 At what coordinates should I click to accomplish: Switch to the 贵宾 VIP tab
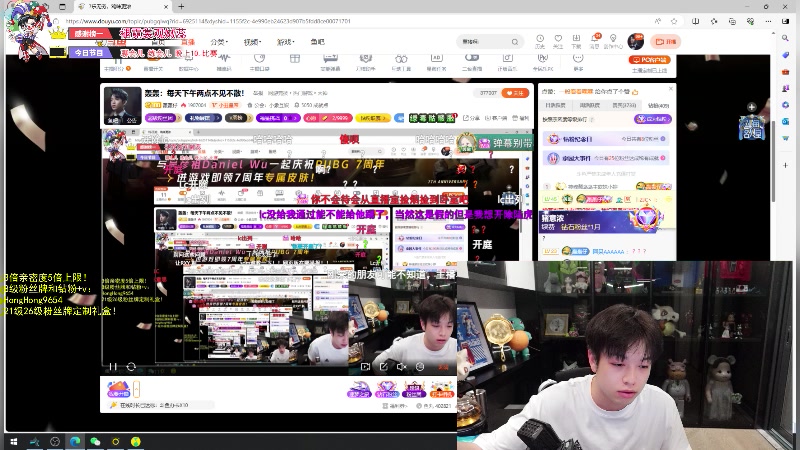pyautogui.click(x=624, y=105)
